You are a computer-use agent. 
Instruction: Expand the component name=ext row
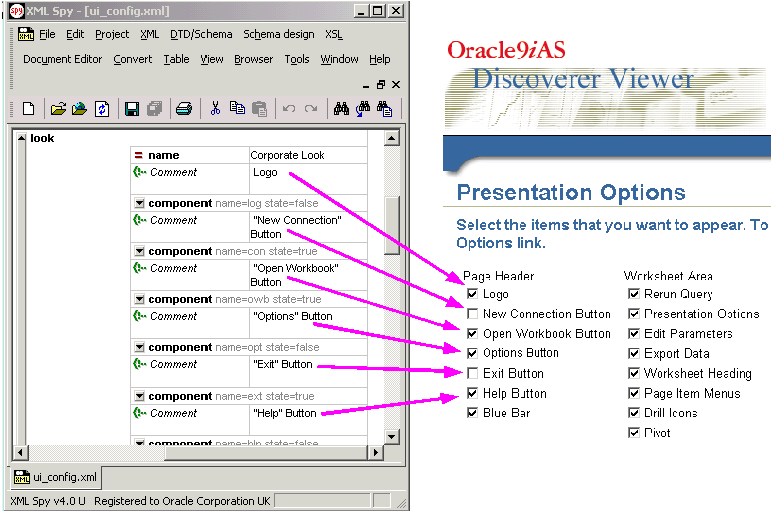(140, 396)
